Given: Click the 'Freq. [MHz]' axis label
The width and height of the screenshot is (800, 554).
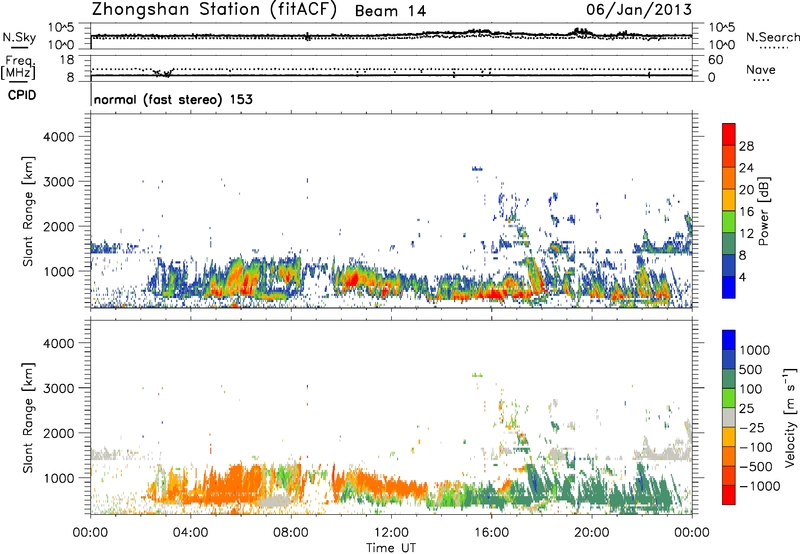Looking at the screenshot, I should pos(19,68).
